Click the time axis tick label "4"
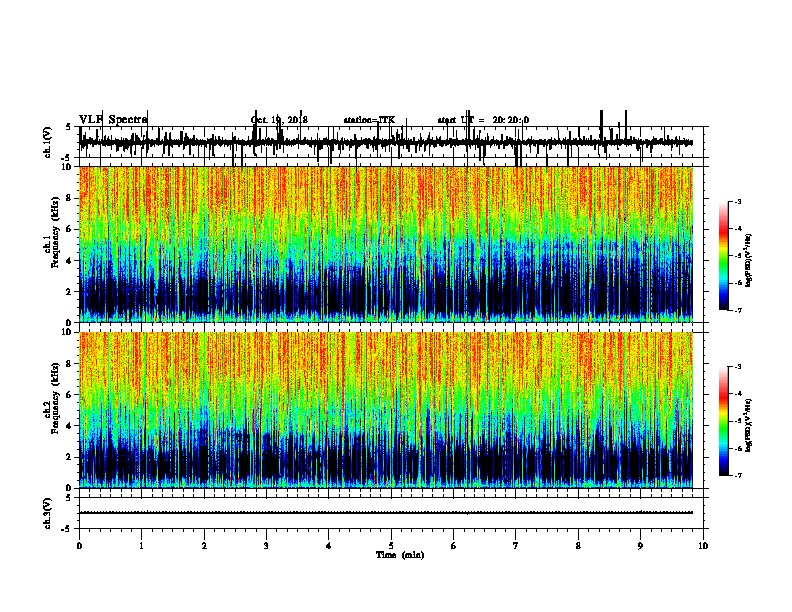The width and height of the screenshot is (792, 612). (x=329, y=546)
